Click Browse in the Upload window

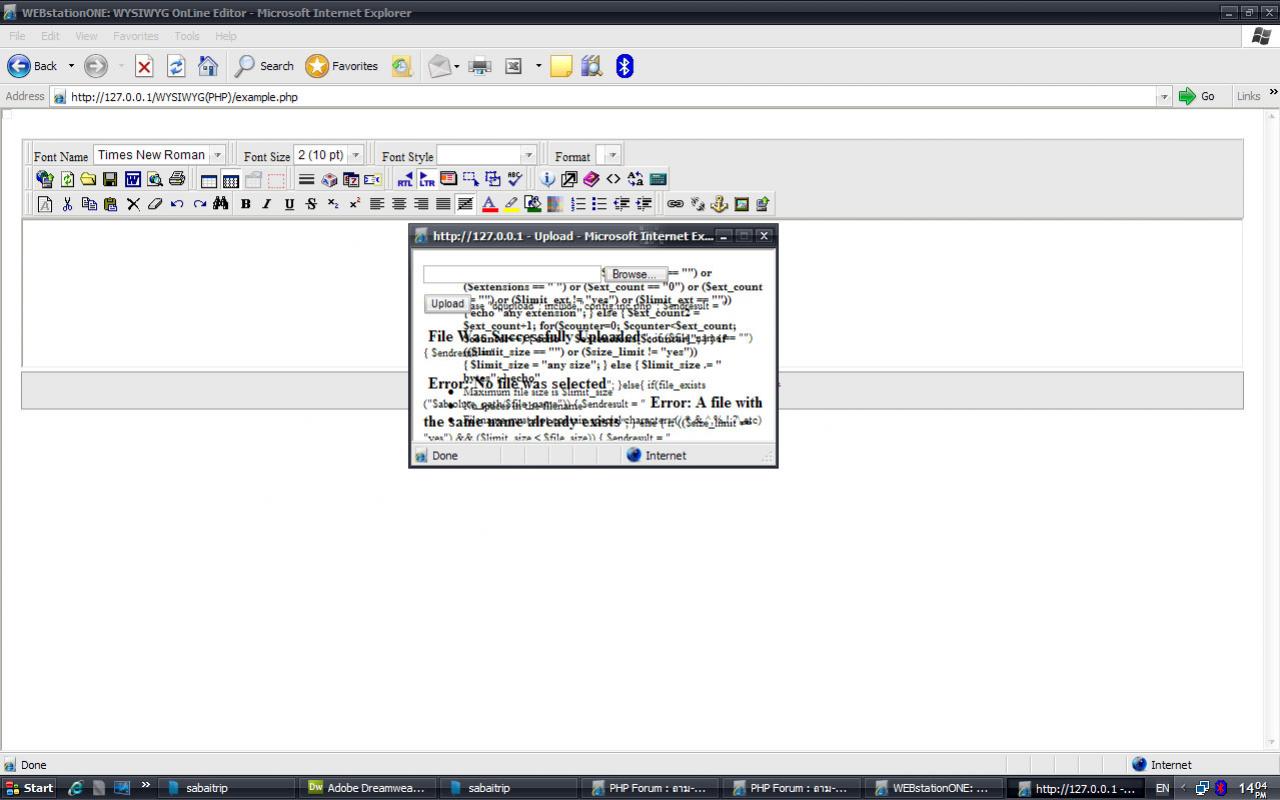click(x=635, y=274)
